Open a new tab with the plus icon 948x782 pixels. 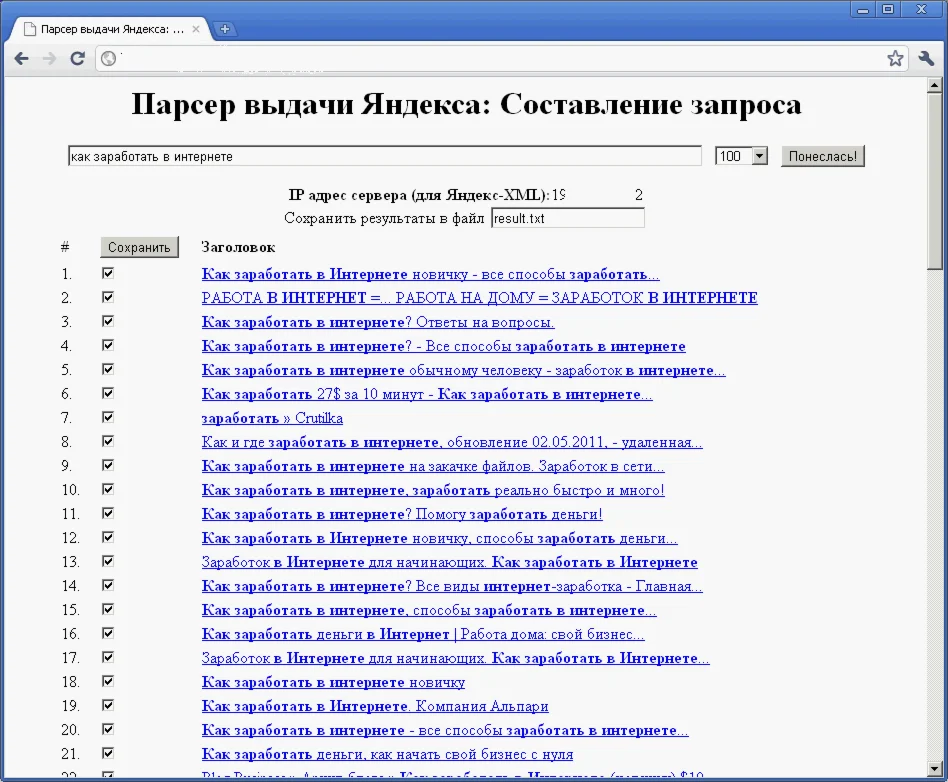[x=226, y=29]
